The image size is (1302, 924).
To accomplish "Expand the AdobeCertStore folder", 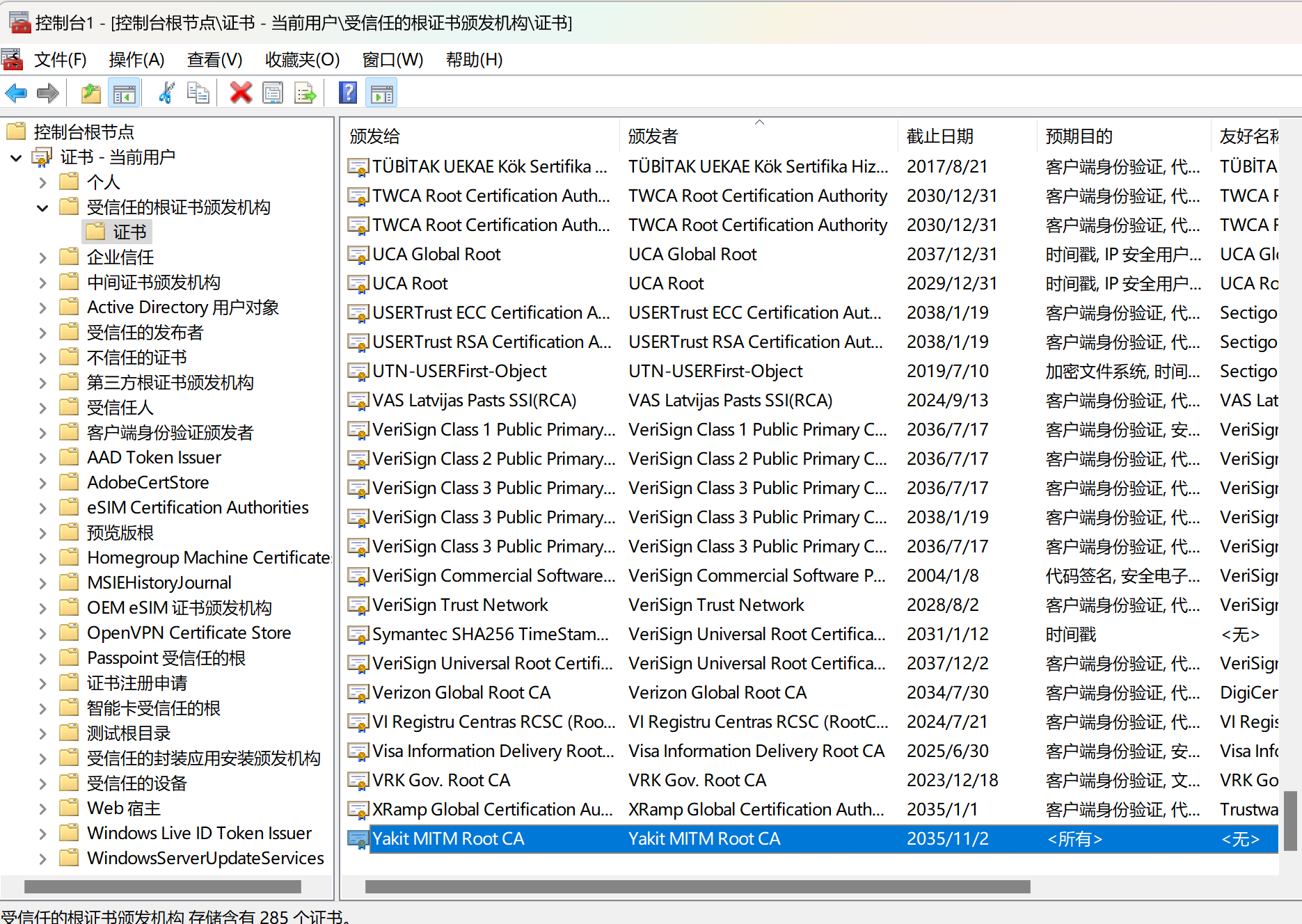I will 42,482.
